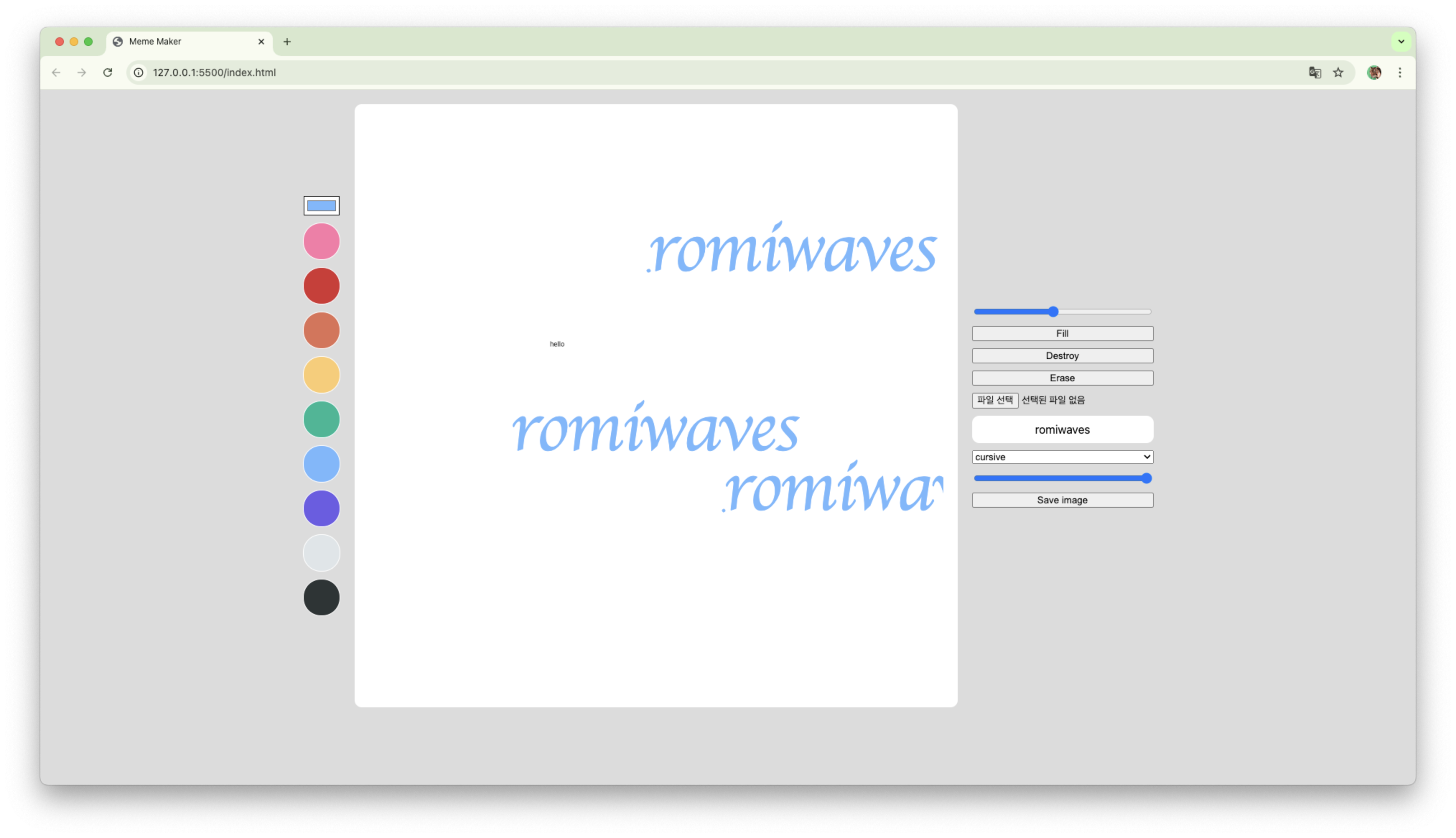Open the blue color picker input
Screen dimensions: 1456x838
[322, 205]
